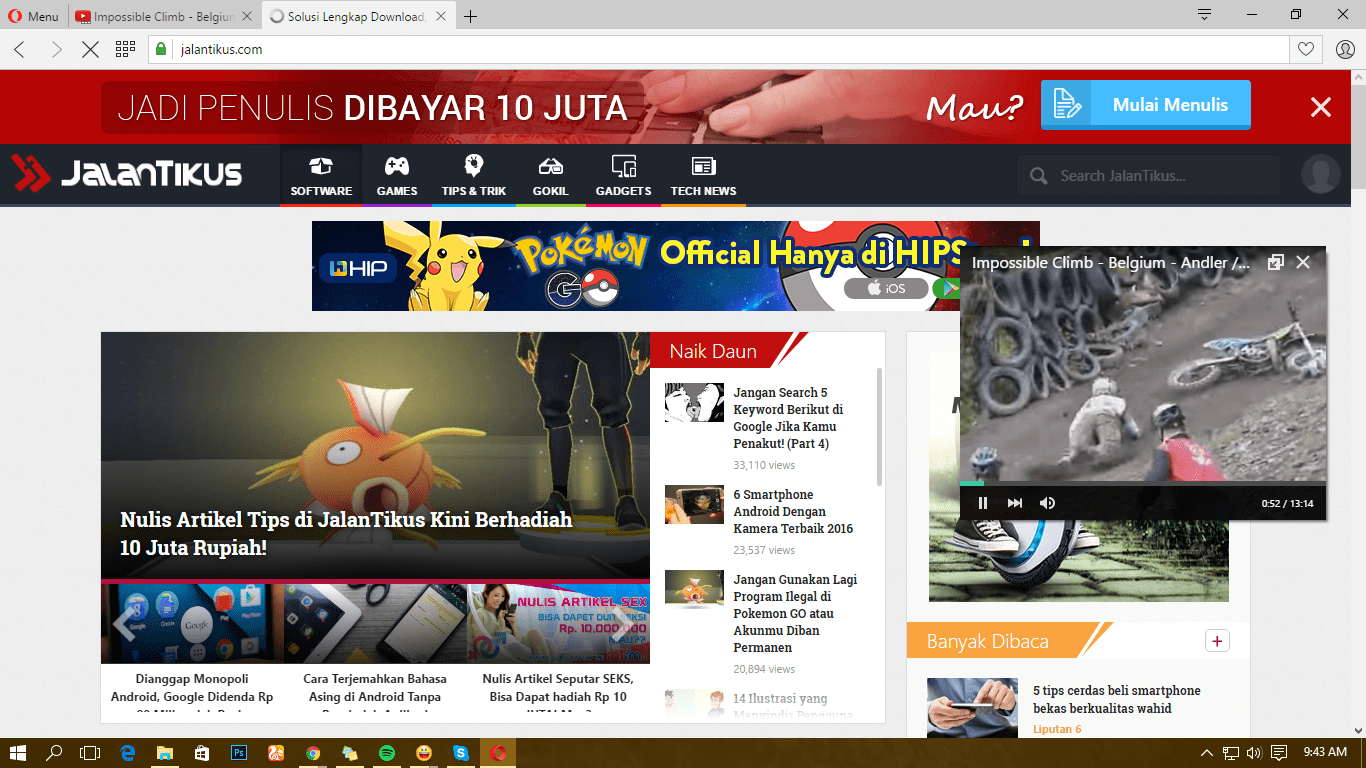The width and height of the screenshot is (1366, 768).
Task: Focus the jalantikus.com address bar
Action: tap(718, 49)
